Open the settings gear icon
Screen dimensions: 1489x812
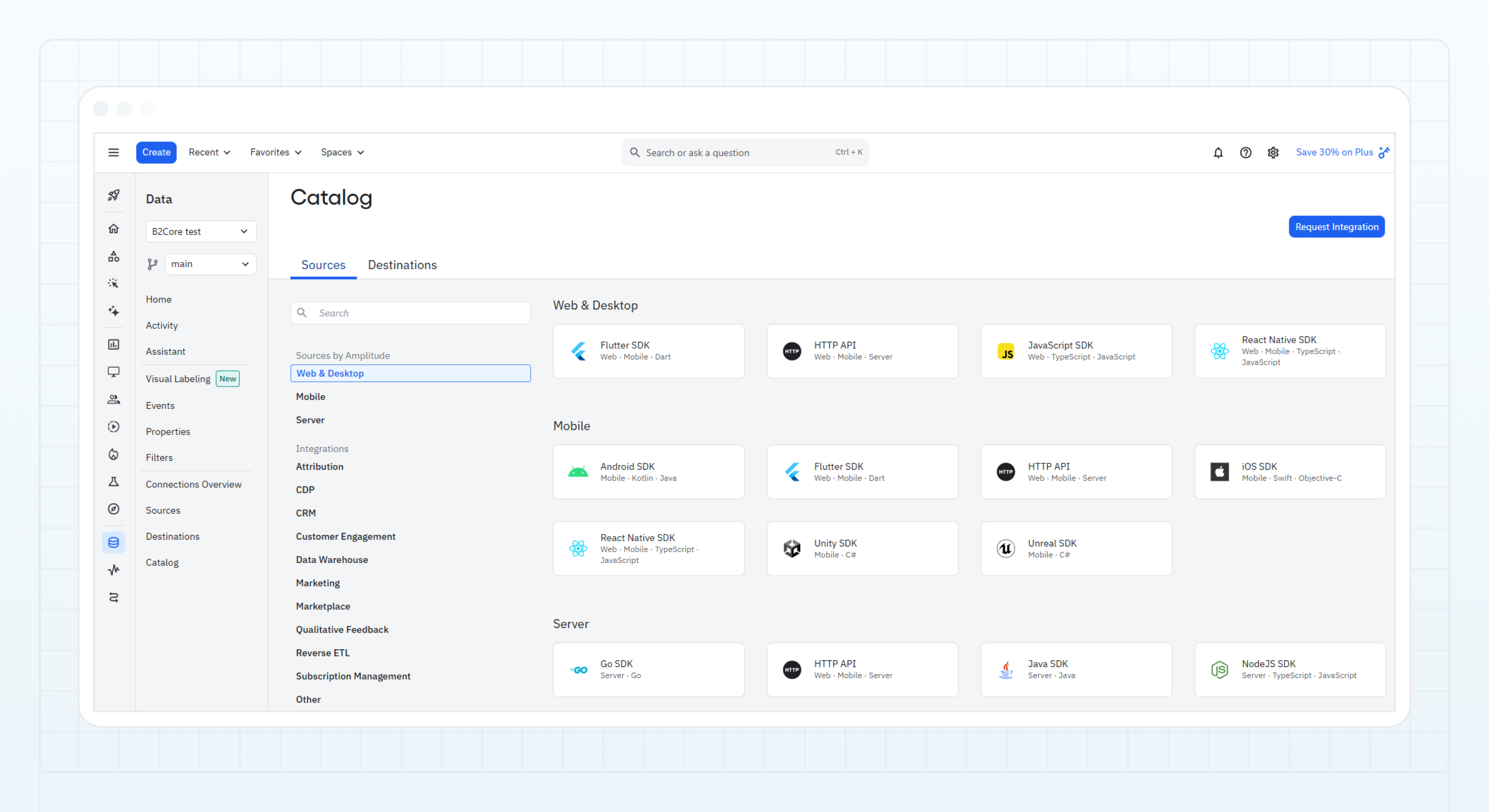1273,153
